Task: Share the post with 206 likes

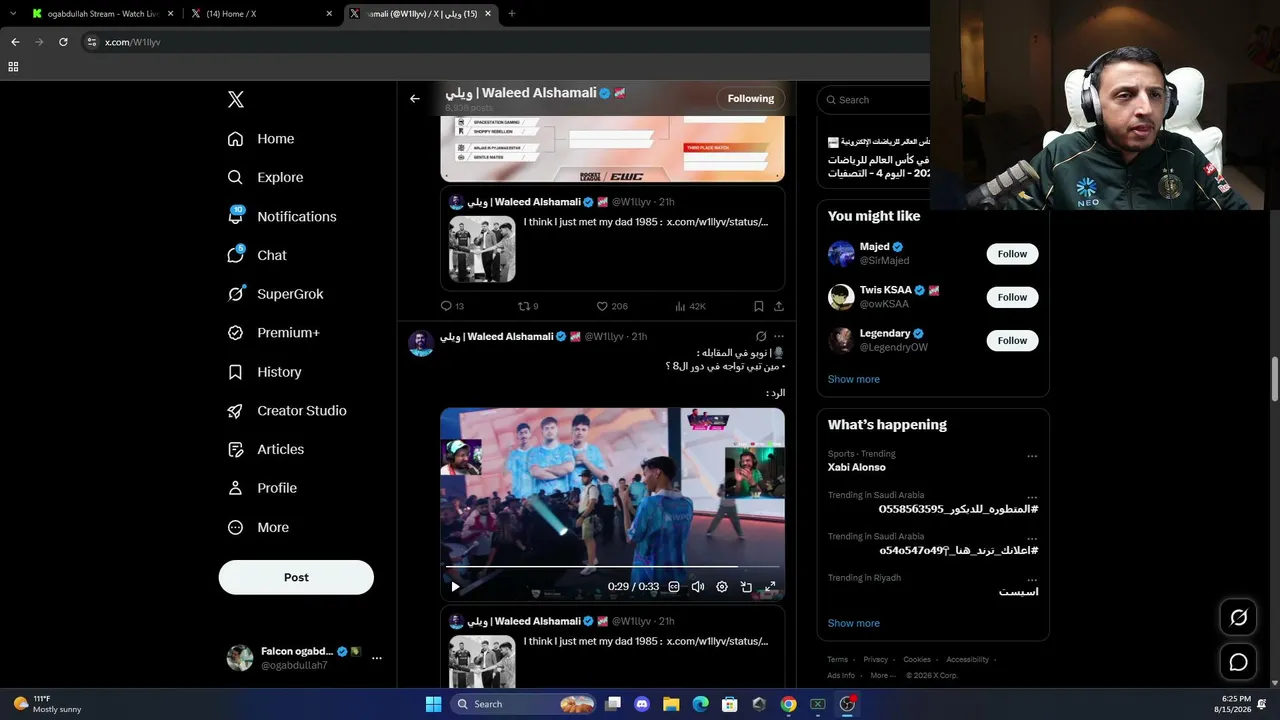Action: point(779,306)
